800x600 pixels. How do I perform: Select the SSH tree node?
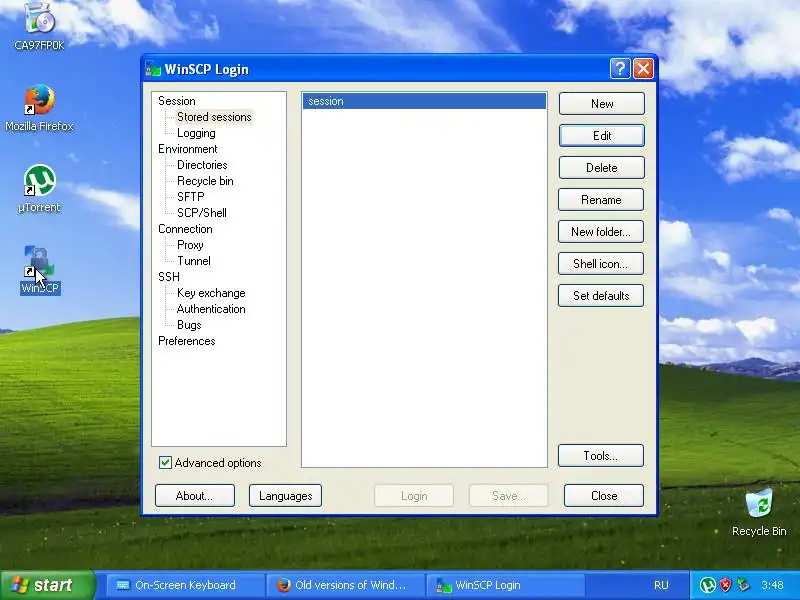[169, 277]
